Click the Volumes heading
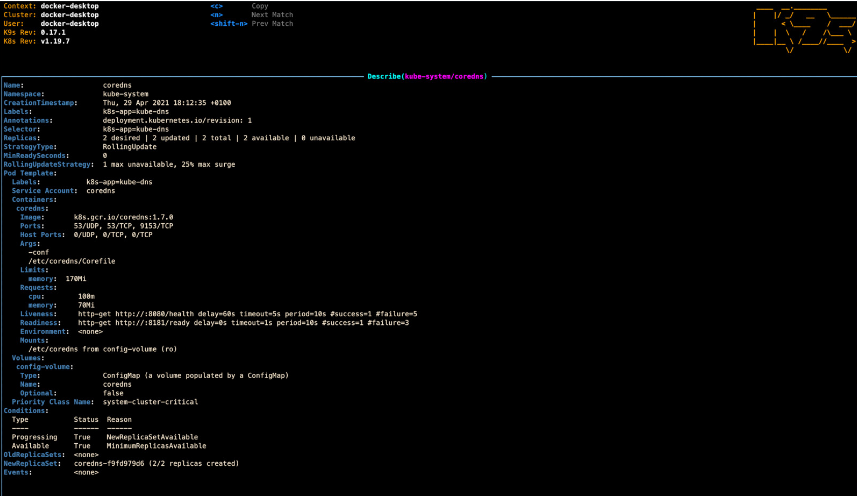The width and height of the screenshot is (857, 496). pos(28,358)
